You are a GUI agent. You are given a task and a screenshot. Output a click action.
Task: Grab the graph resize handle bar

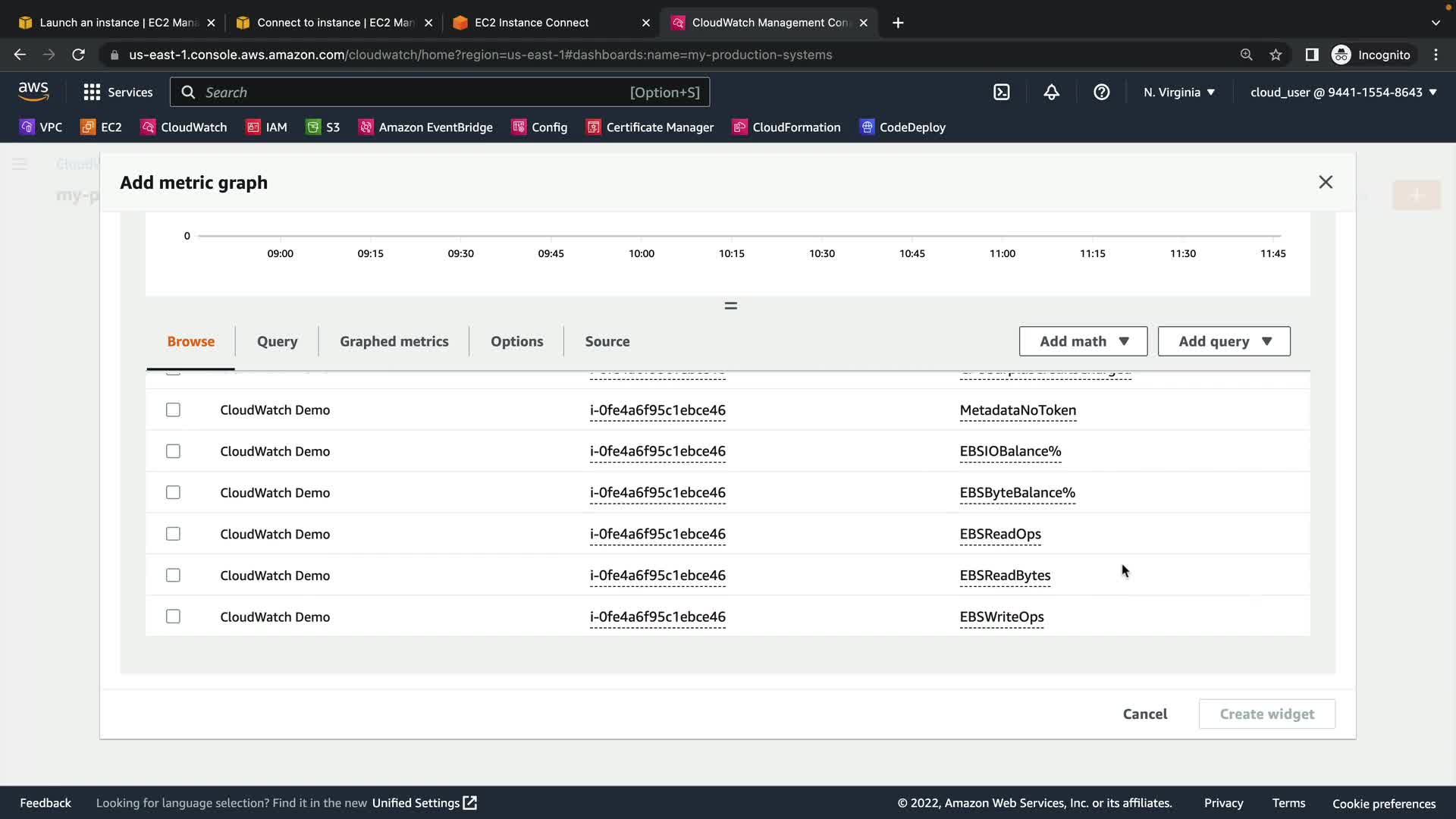coord(730,306)
